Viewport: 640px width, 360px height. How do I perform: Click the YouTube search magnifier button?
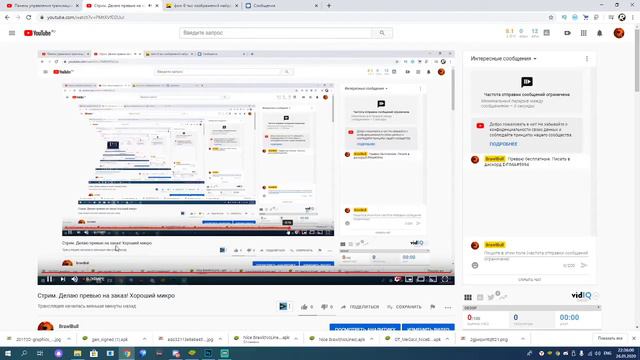tap(382, 33)
